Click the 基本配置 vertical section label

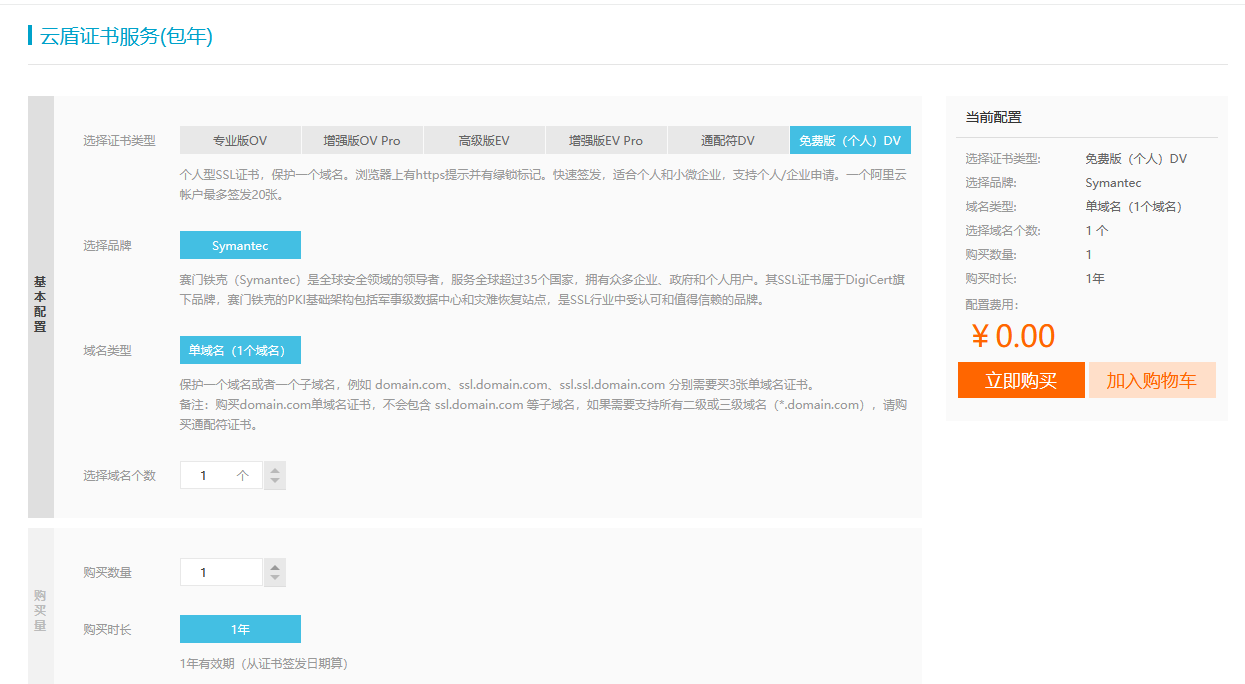pos(40,305)
